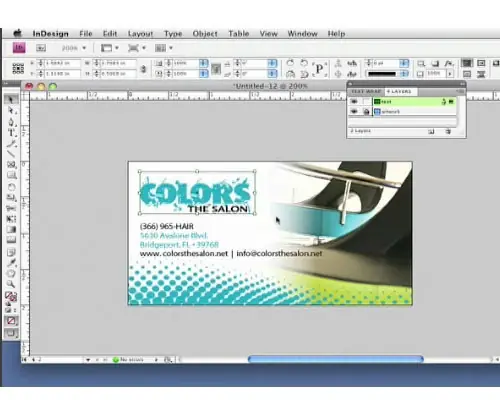The height and width of the screenshot is (400, 500).
Task: Open the stroke weight dropdown
Action: 404,63
